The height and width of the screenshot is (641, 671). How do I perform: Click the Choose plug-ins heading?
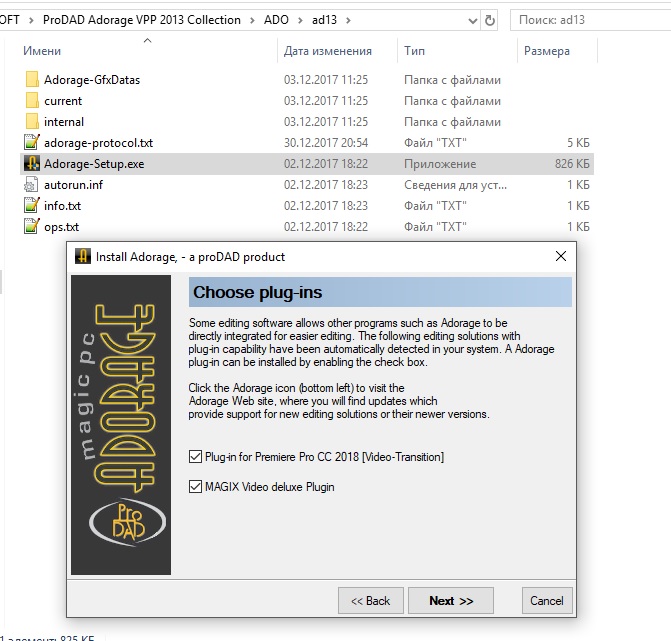pos(258,292)
